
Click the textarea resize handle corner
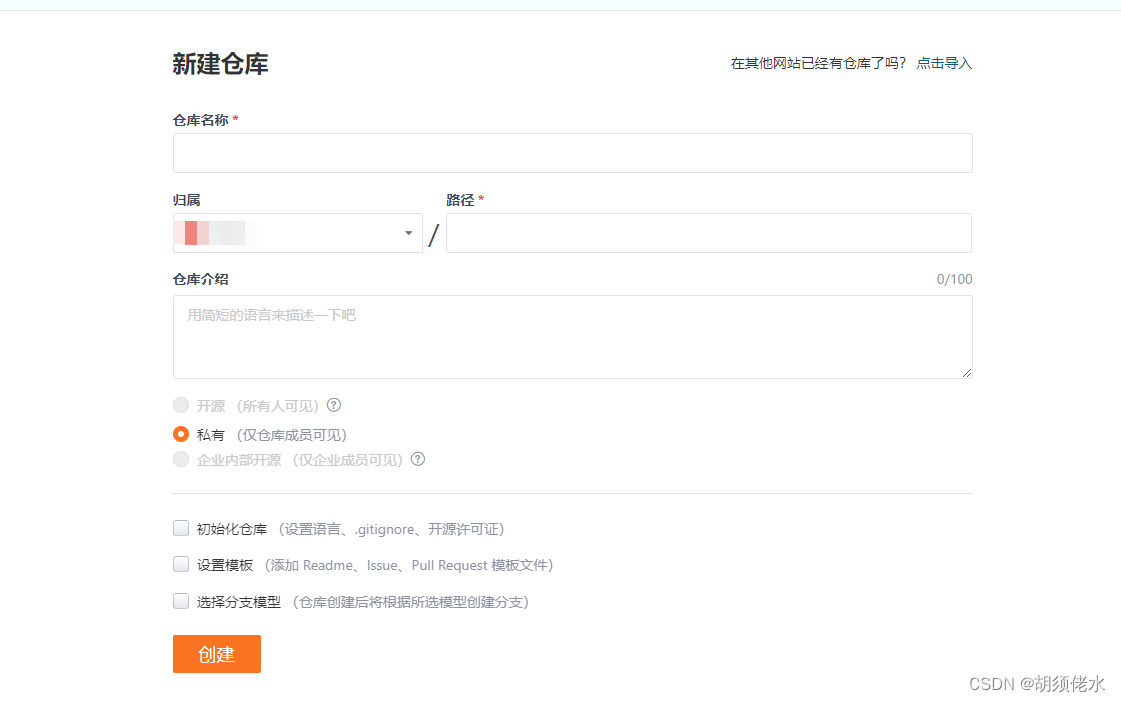point(967,372)
